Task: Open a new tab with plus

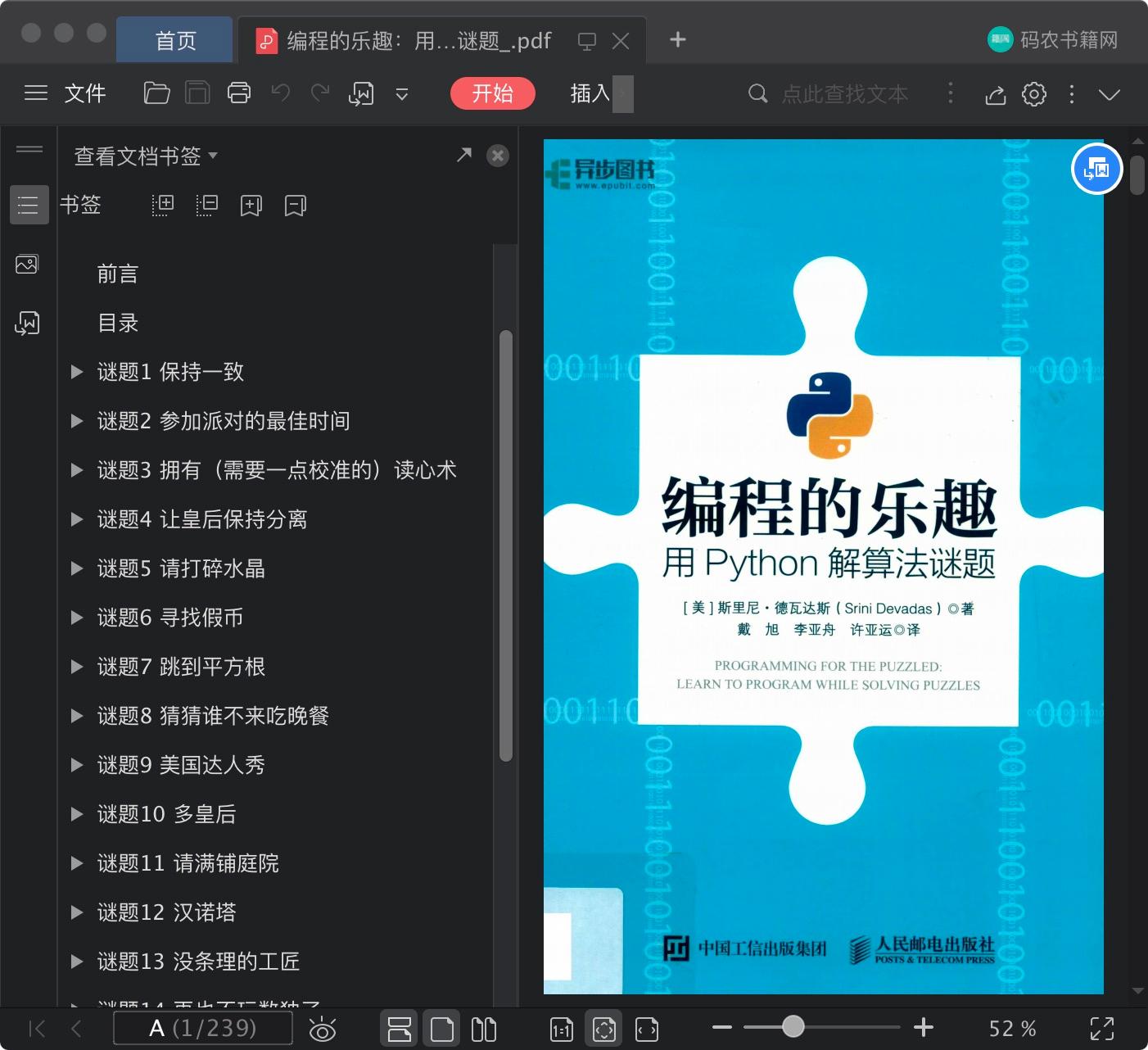Action: [678, 39]
